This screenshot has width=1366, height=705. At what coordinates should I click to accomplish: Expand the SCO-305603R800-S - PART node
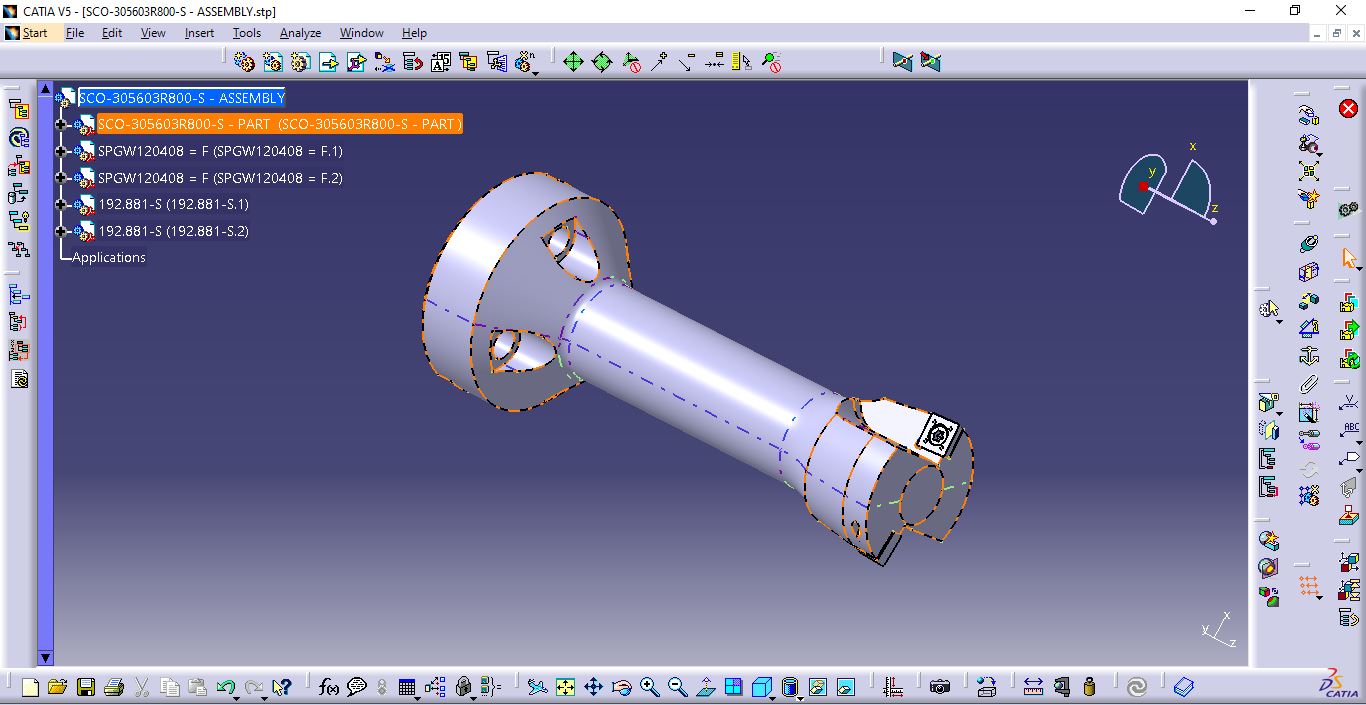62,125
